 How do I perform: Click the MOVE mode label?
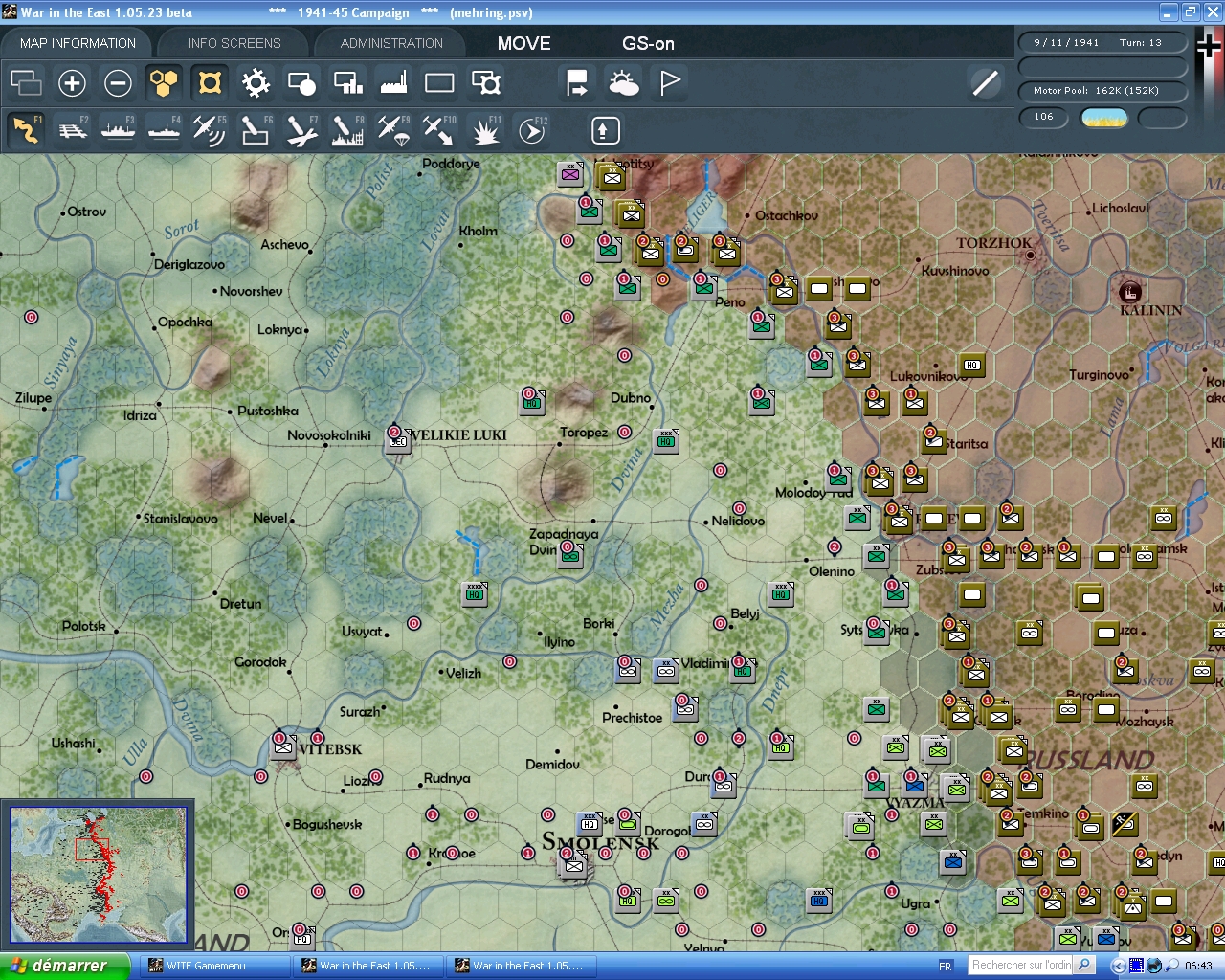[x=523, y=43]
